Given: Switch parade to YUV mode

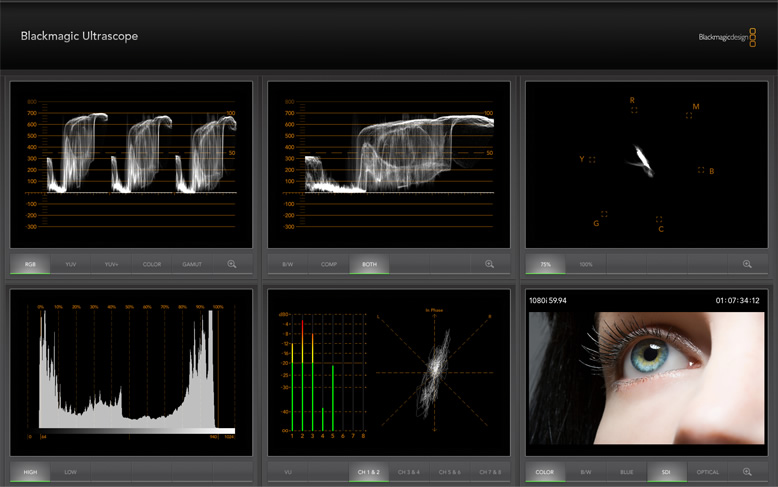Looking at the screenshot, I should click(71, 264).
